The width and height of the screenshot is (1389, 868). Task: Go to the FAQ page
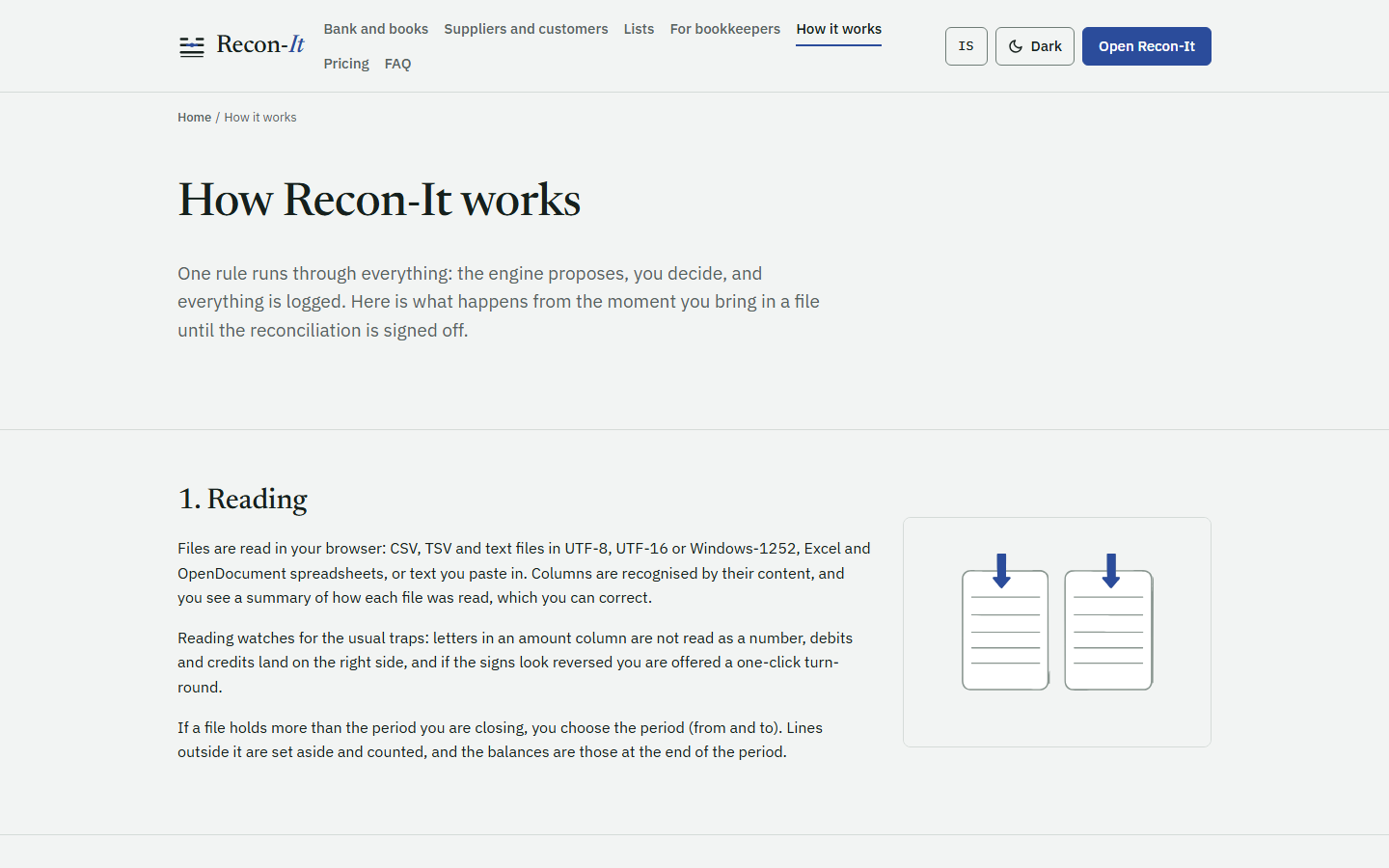point(397,64)
